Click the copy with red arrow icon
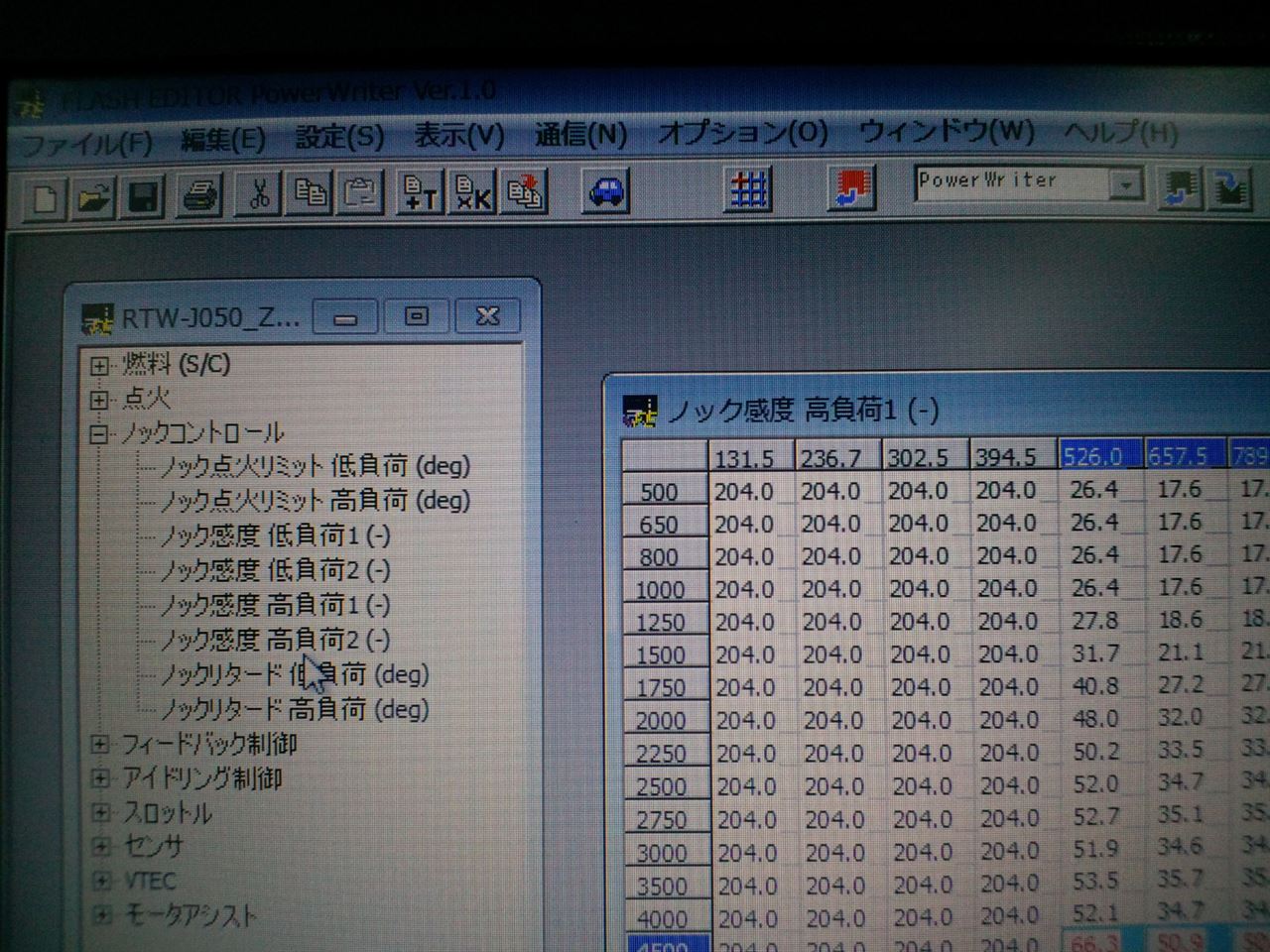The image size is (1270, 952). tap(525, 191)
